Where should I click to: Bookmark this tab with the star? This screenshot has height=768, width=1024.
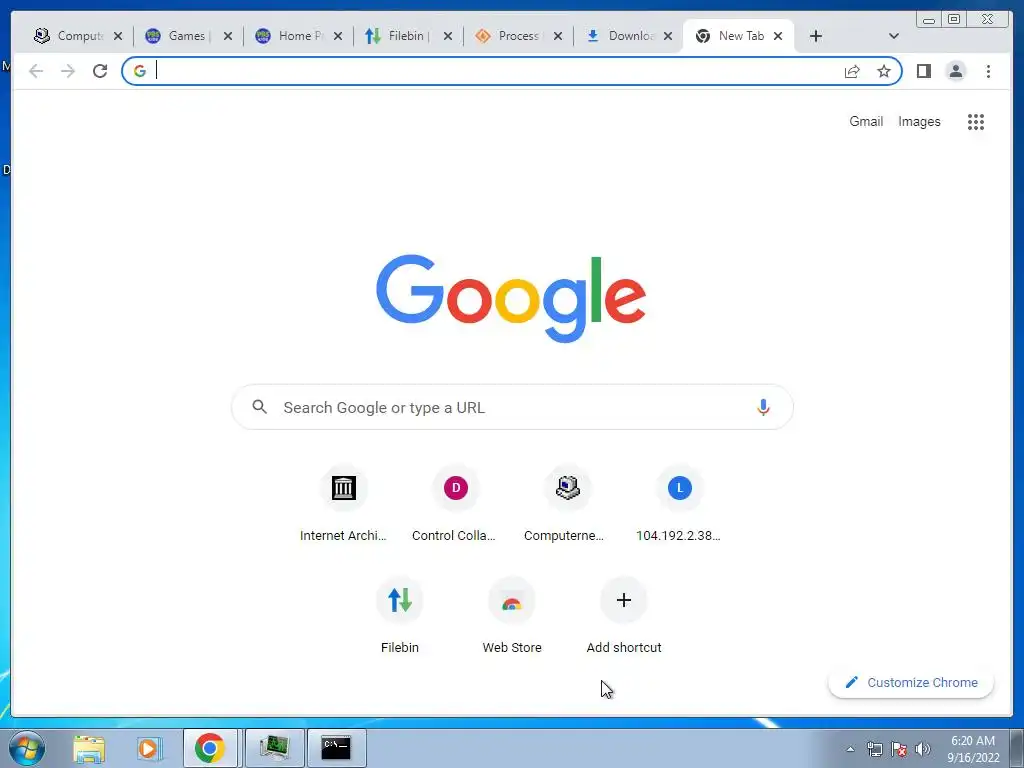coord(884,71)
